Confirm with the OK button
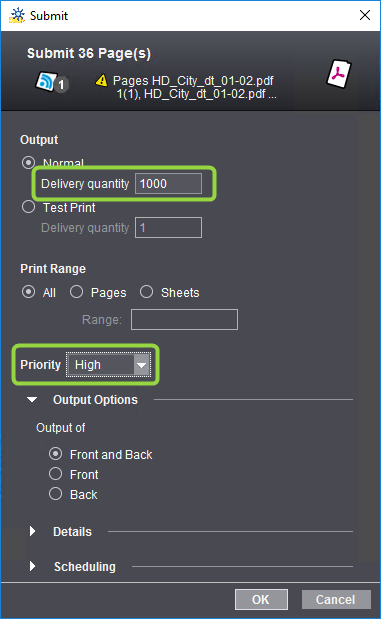 (x=261, y=599)
